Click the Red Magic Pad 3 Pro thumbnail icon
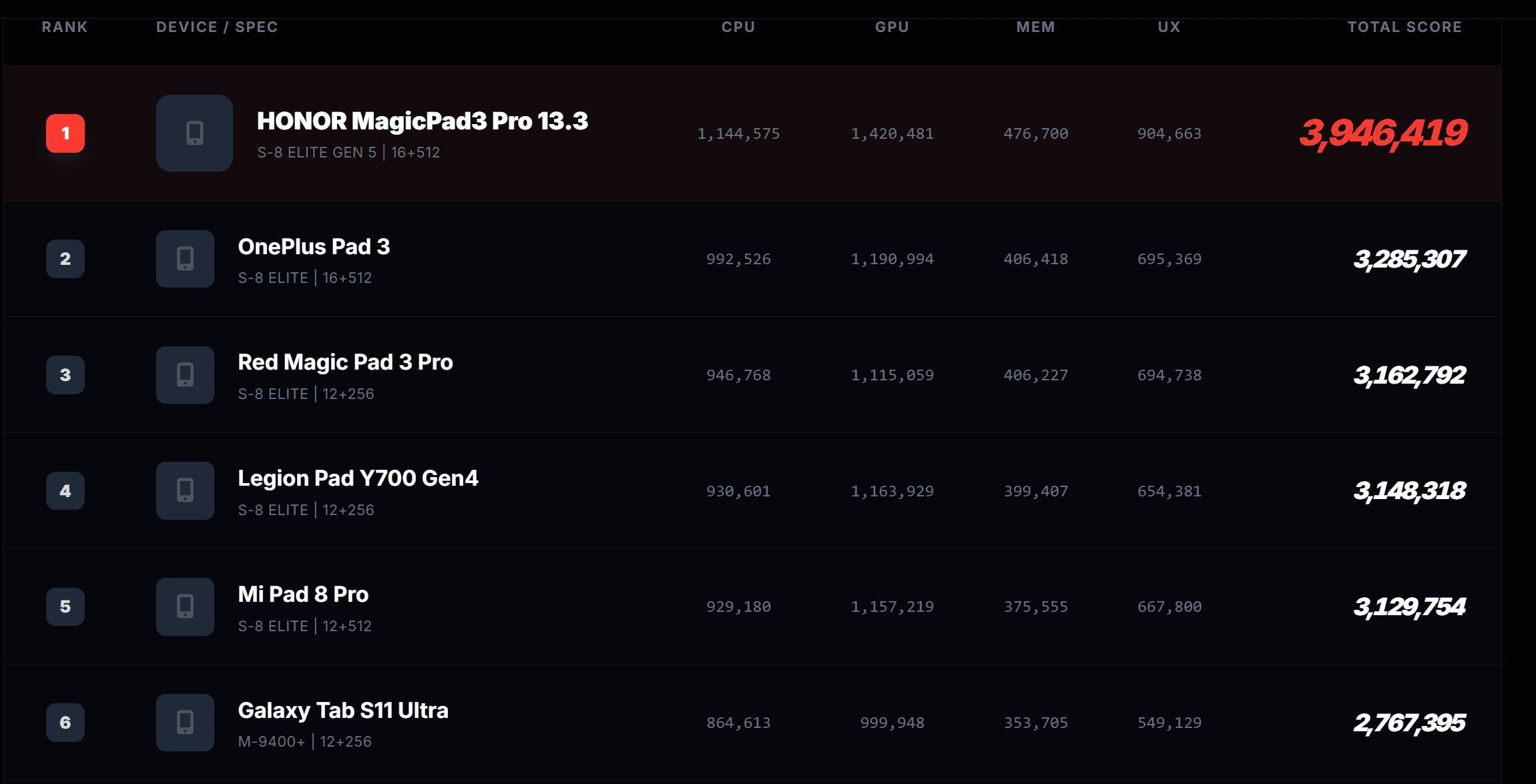Image resolution: width=1536 pixels, height=784 pixels. tap(184, 375)
